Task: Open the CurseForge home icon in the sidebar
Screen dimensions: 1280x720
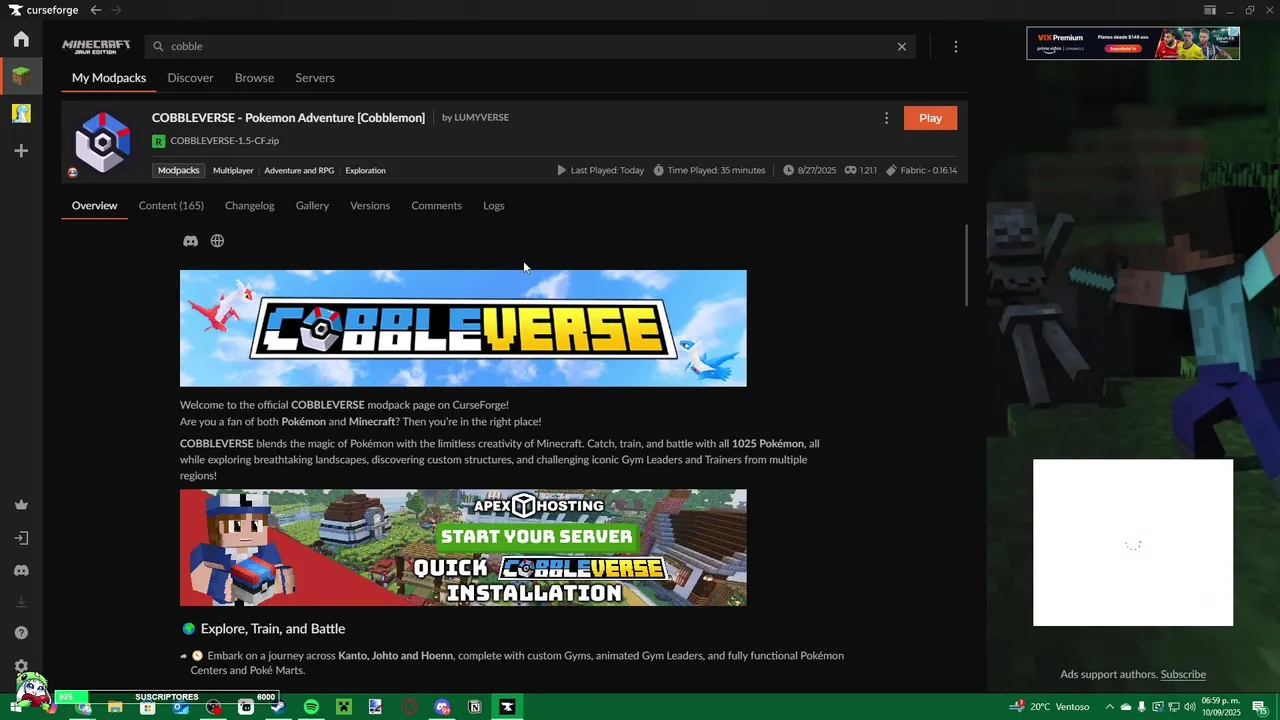Action: click(21, 39)
